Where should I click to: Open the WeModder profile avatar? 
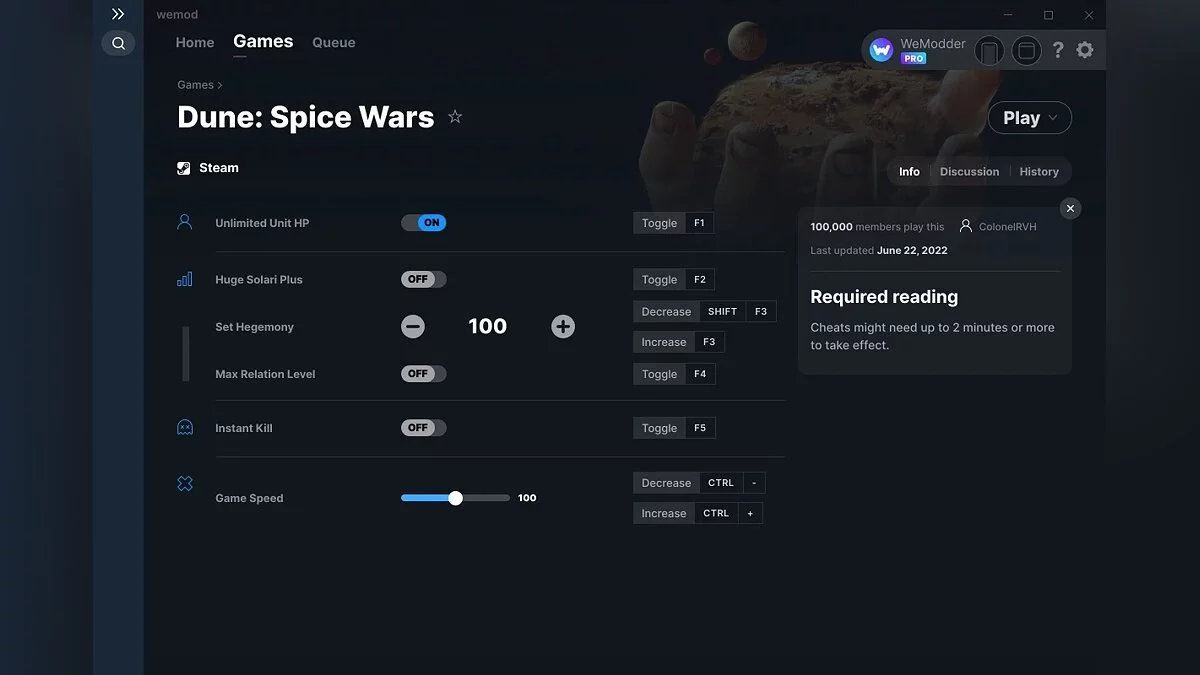881,50
